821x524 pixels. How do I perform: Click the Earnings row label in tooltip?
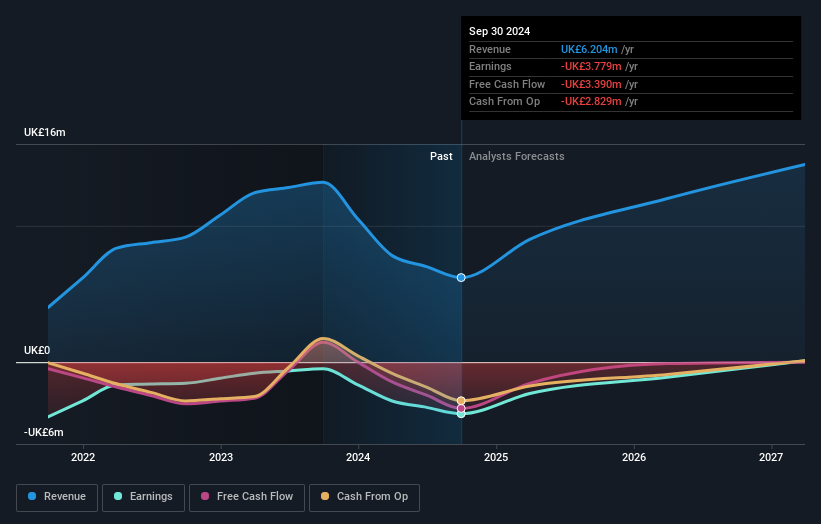coord(490,66)
